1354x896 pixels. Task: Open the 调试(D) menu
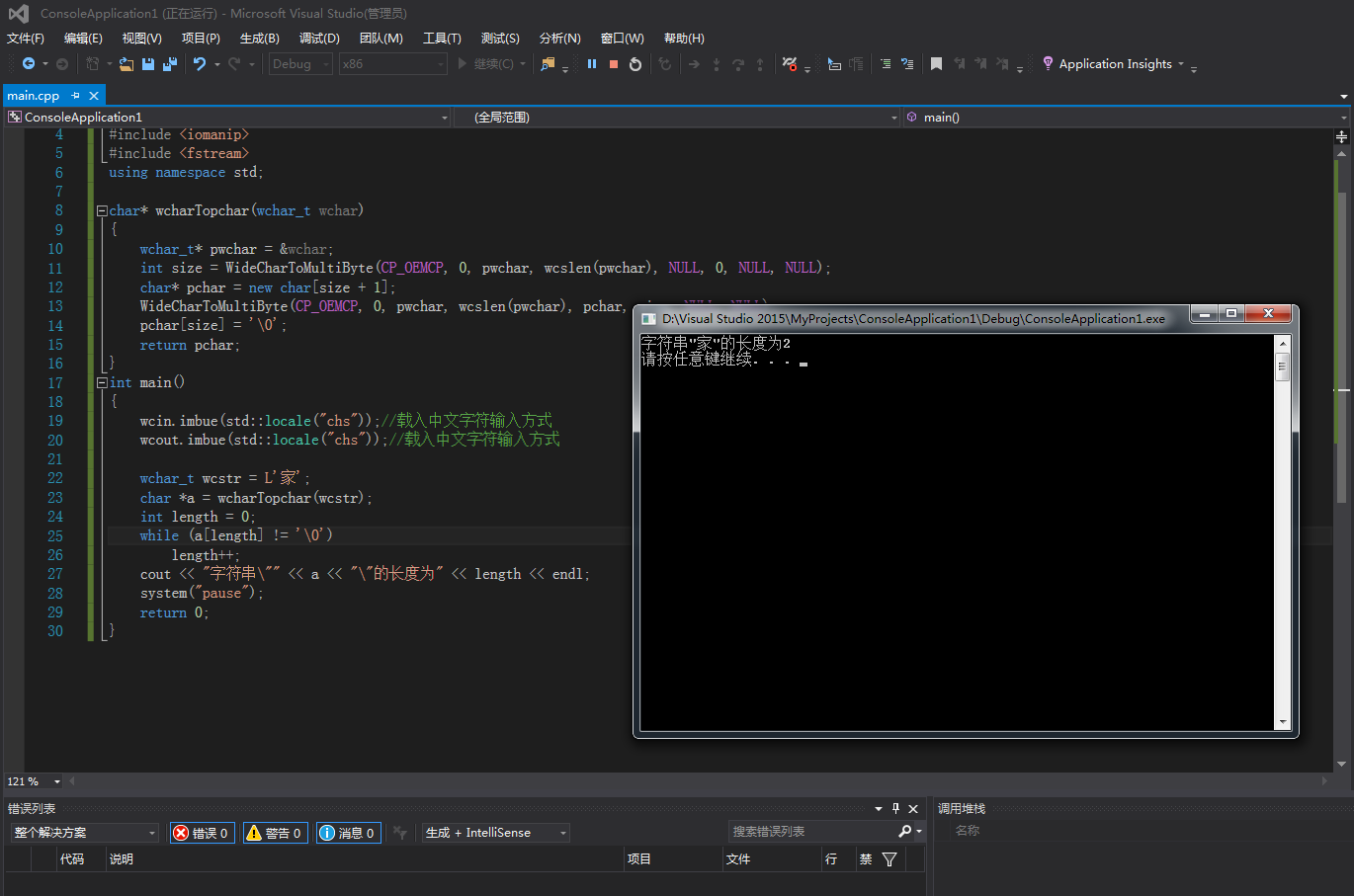click(x=319, y=38)
